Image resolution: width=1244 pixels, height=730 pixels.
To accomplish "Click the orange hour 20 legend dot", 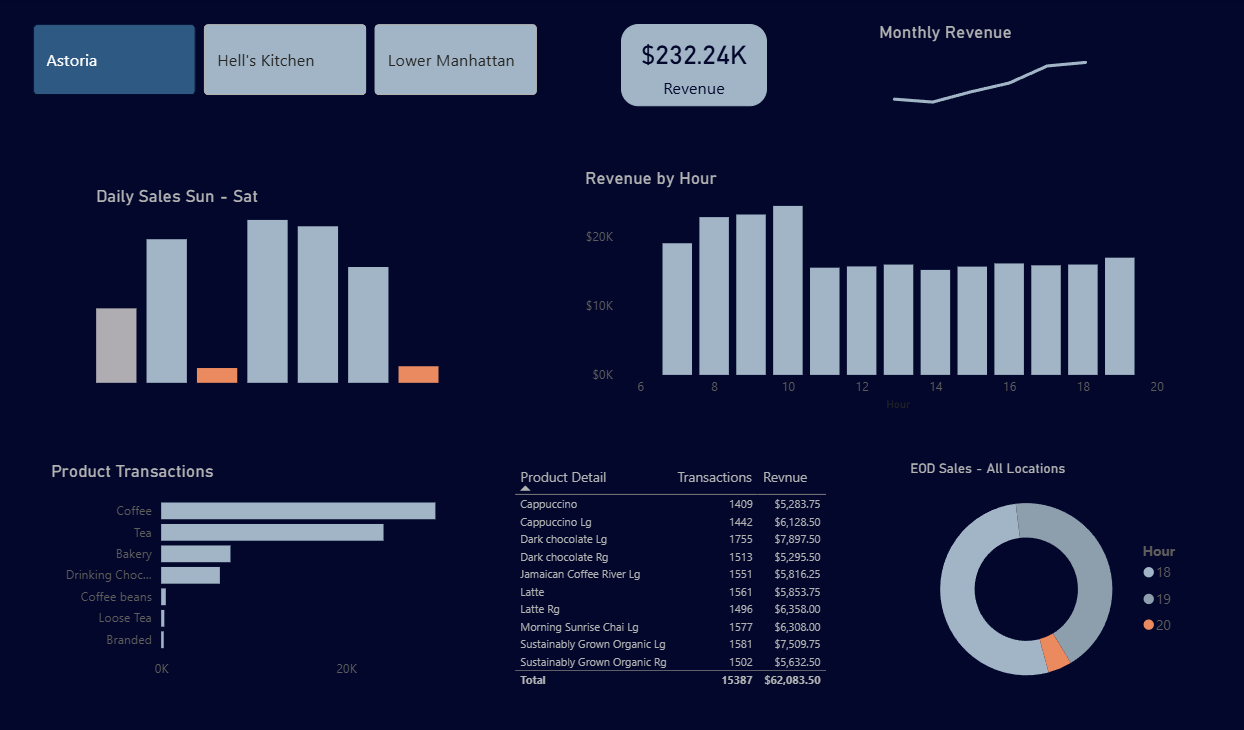I will 1149,625.
